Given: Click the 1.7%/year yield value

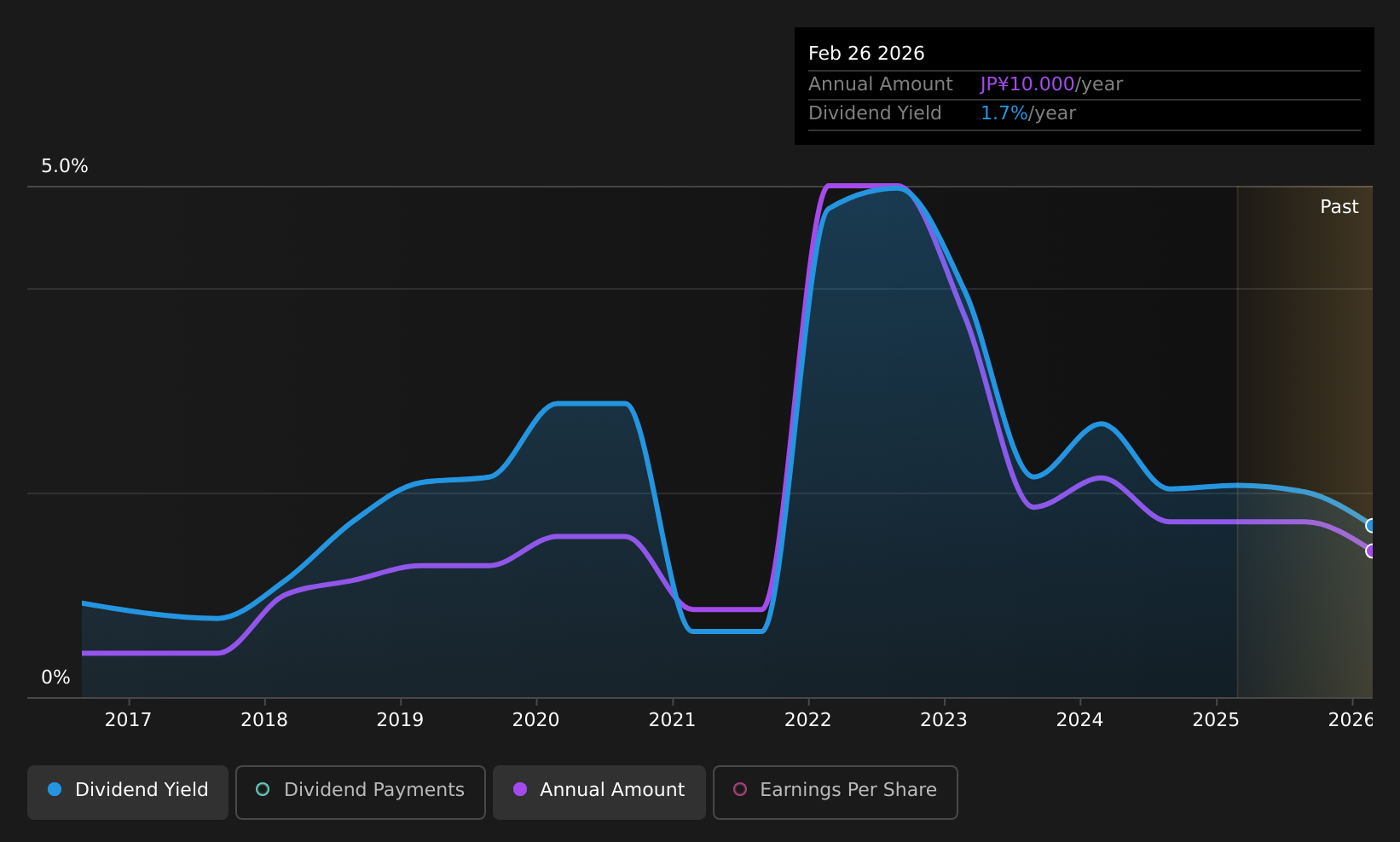Looking at the screenshot, I should (x=1028, y=113).
